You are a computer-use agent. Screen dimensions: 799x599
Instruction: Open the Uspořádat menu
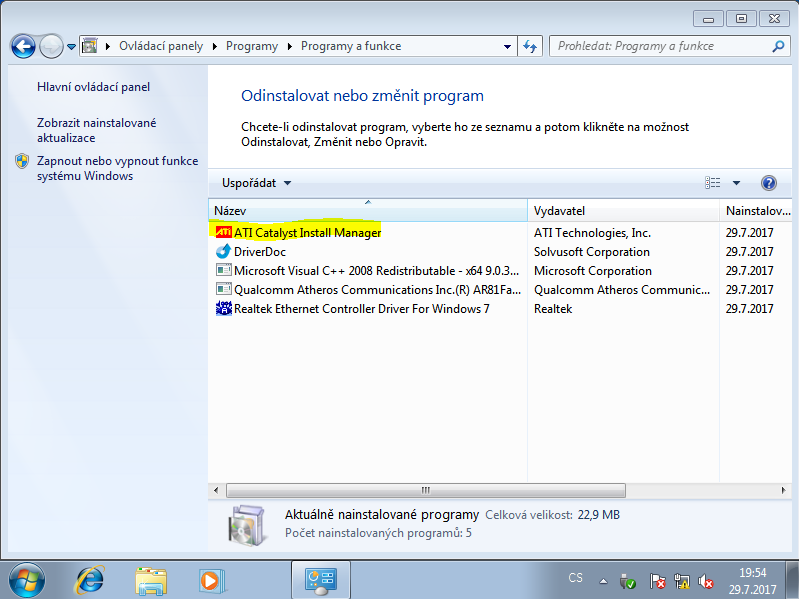coord(256,183)
